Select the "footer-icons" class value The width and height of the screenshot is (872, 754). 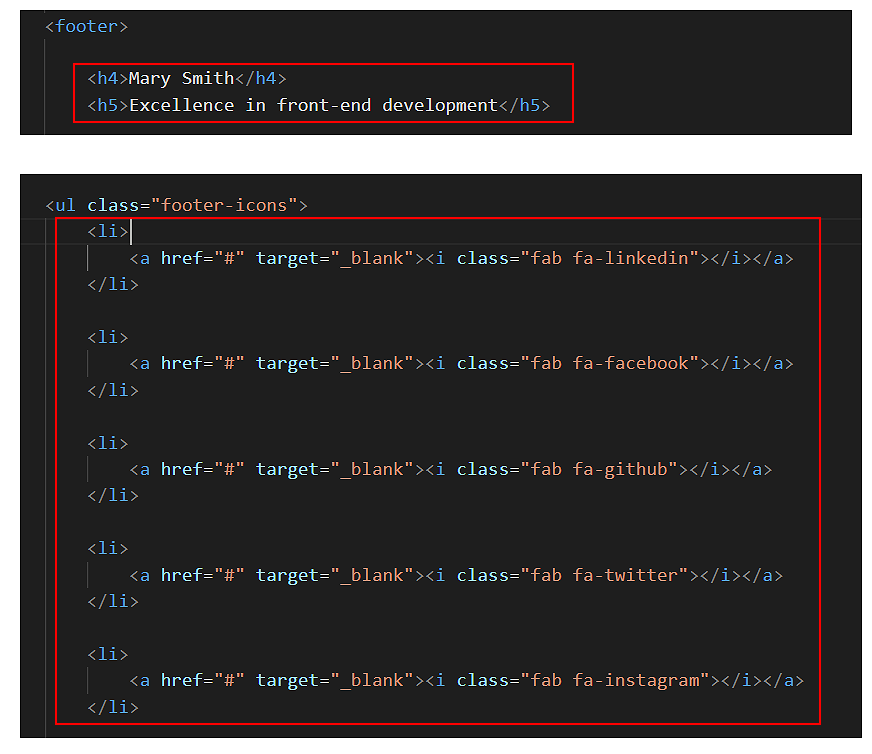[223, 205]
